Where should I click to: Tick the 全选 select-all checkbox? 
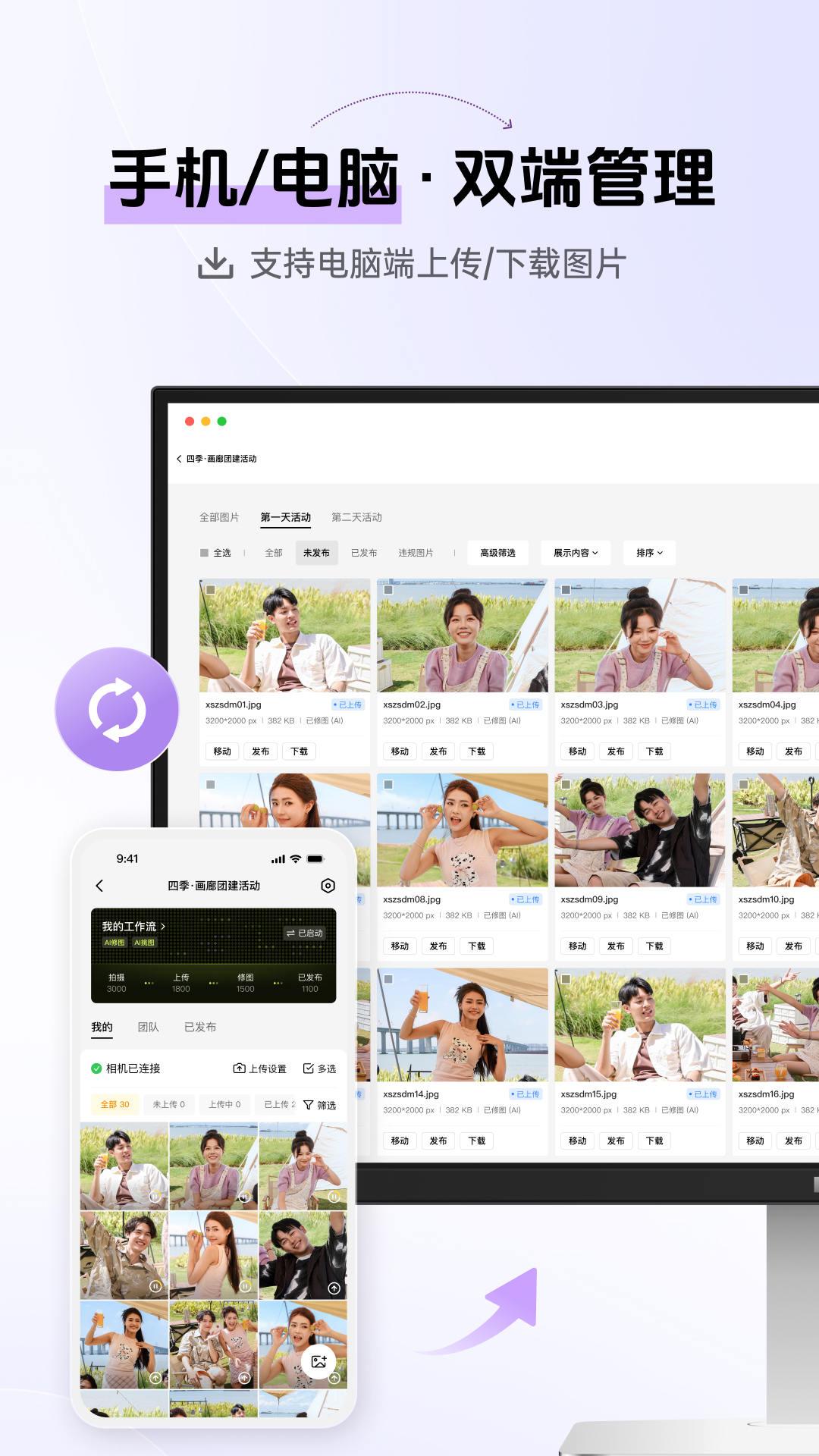tap(204, 553)
